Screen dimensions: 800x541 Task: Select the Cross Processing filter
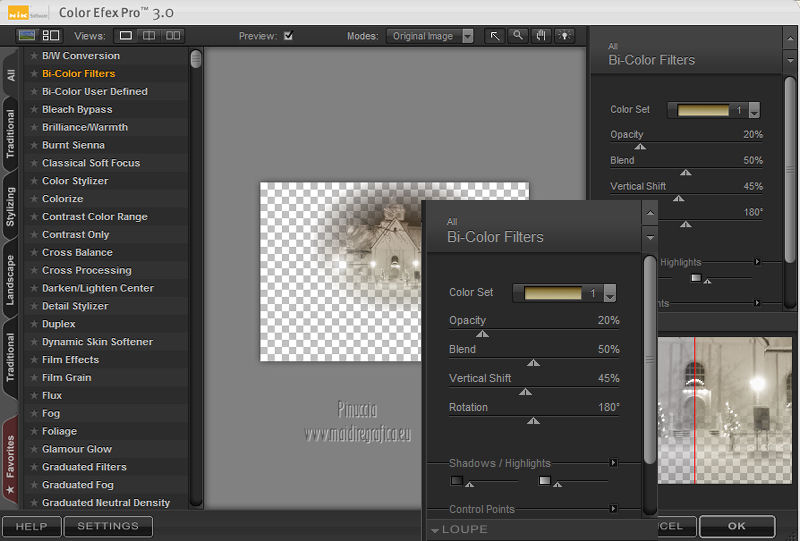(86, 270)
